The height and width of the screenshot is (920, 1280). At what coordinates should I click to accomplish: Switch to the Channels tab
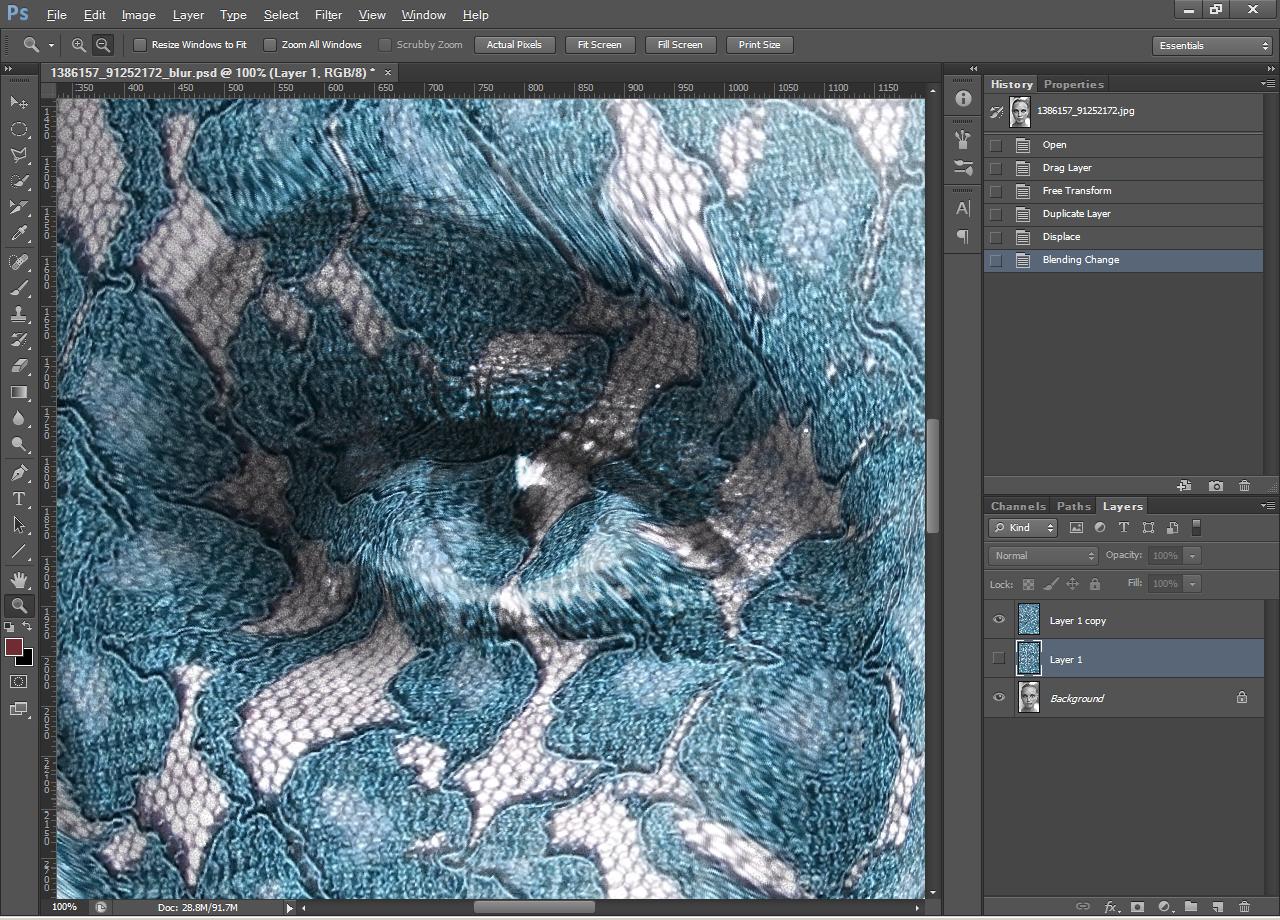(x=1018, y=506)
